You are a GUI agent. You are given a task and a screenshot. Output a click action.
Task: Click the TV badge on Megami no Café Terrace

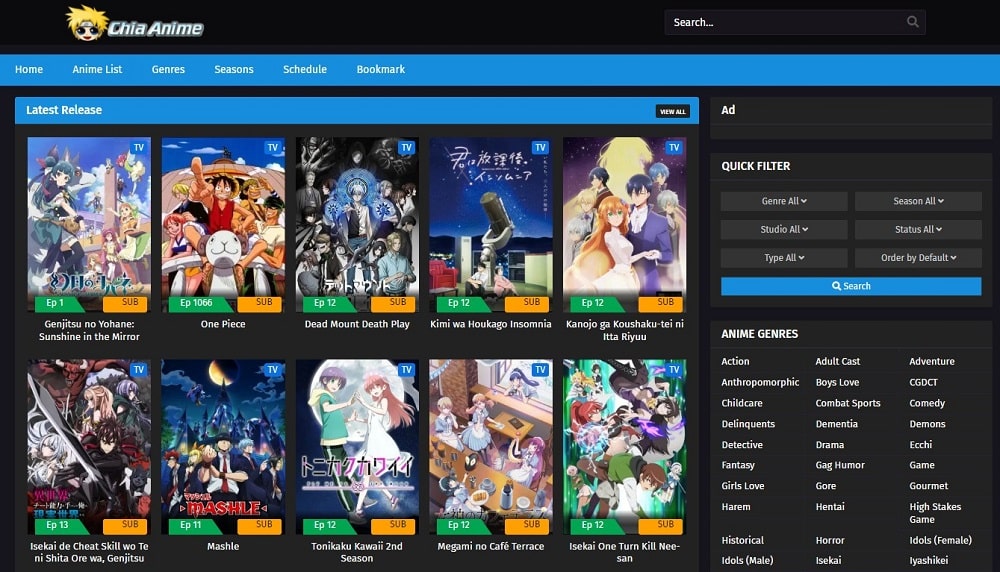[x=541, y=369]
